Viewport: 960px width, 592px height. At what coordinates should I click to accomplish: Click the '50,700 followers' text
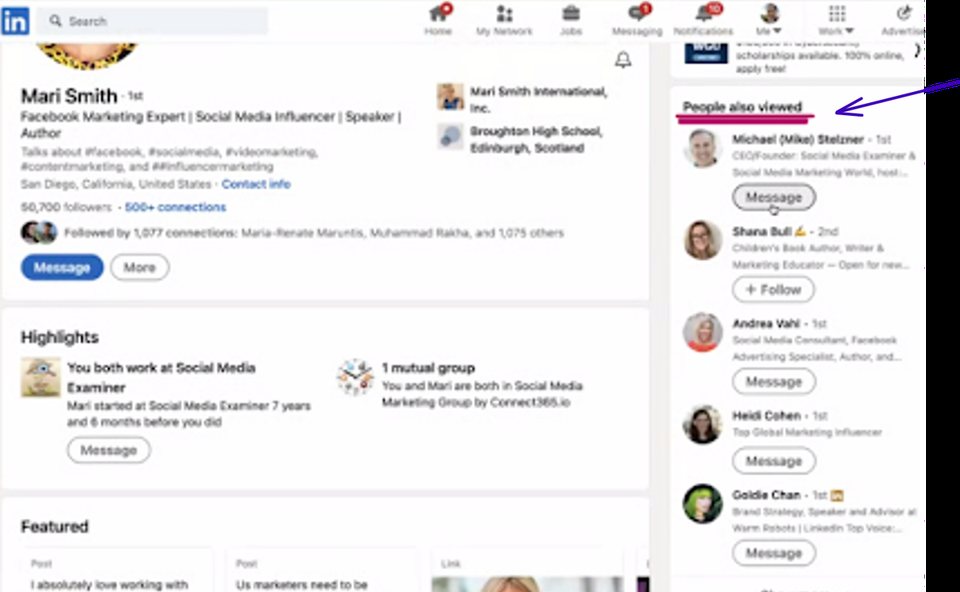(x=66, y=208)
